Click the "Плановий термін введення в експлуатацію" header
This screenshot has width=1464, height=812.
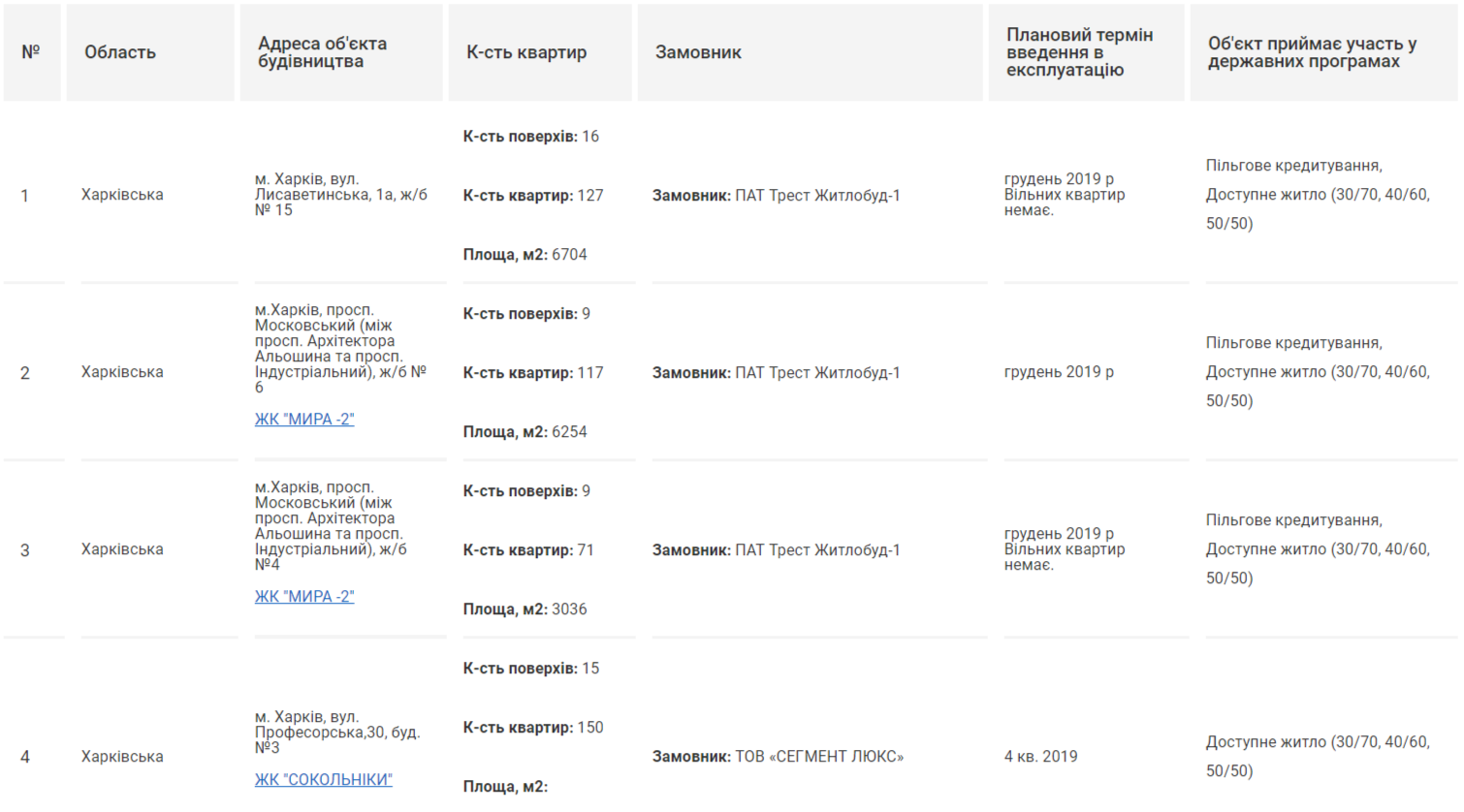(1079, 52)
